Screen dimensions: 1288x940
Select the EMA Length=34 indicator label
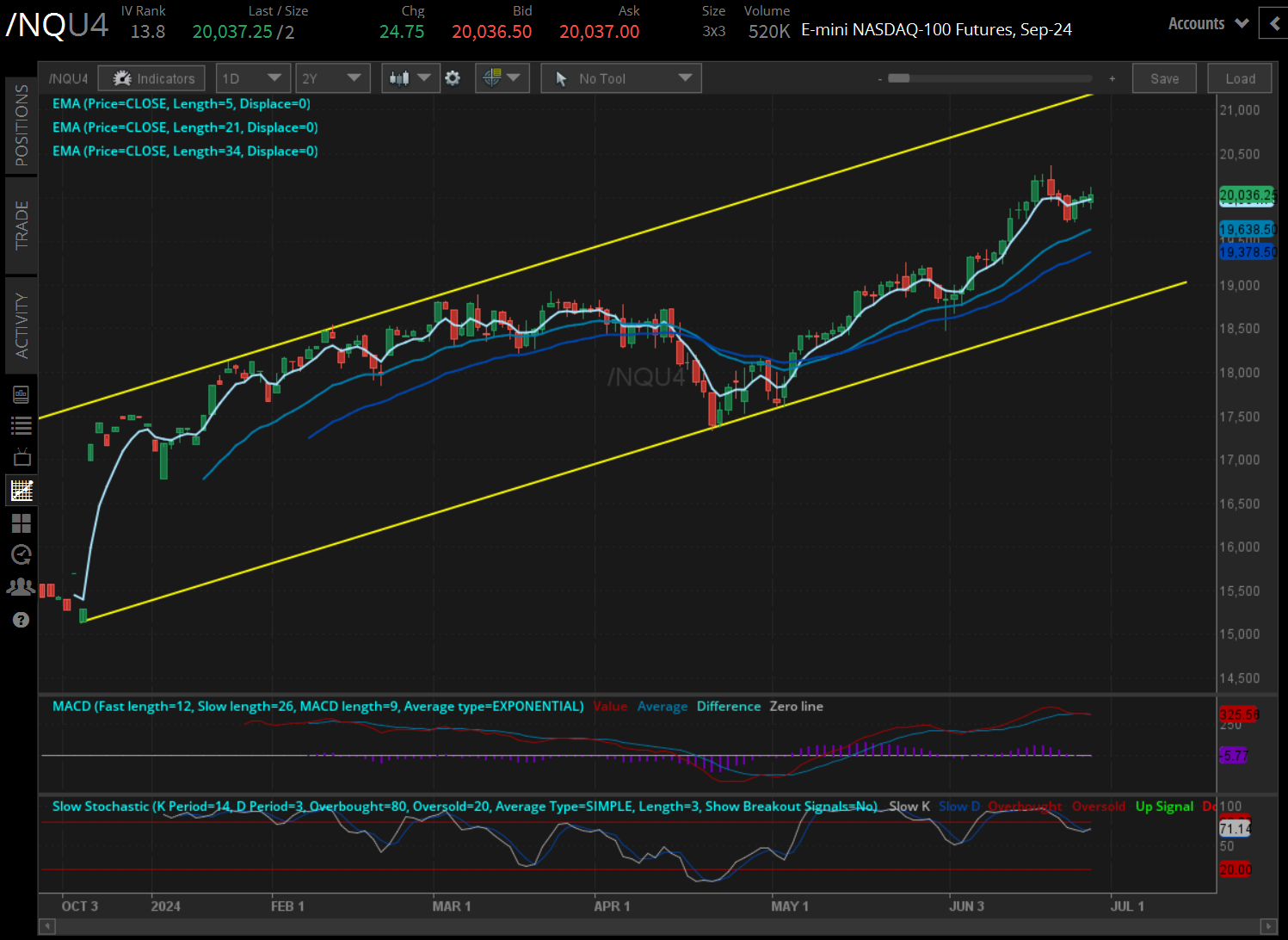click(185, 151)
